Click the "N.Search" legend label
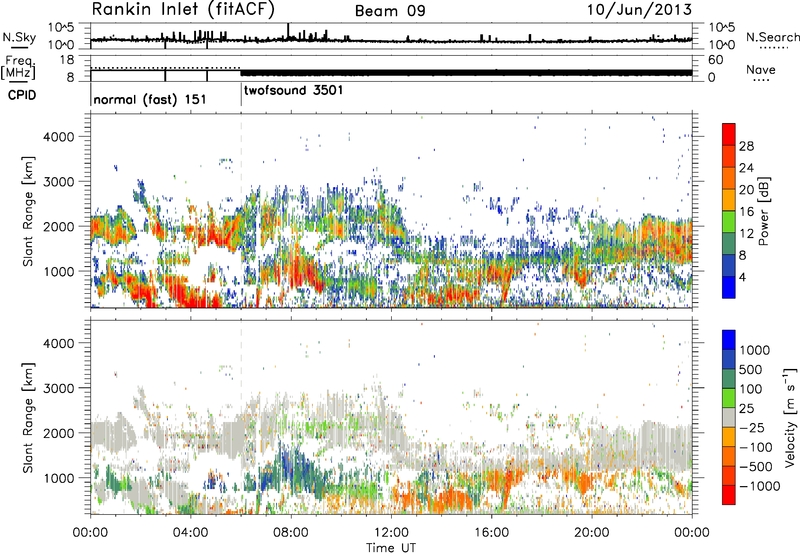Image resolution: width=800 pixels, height=554 pixels. point(772,37)
